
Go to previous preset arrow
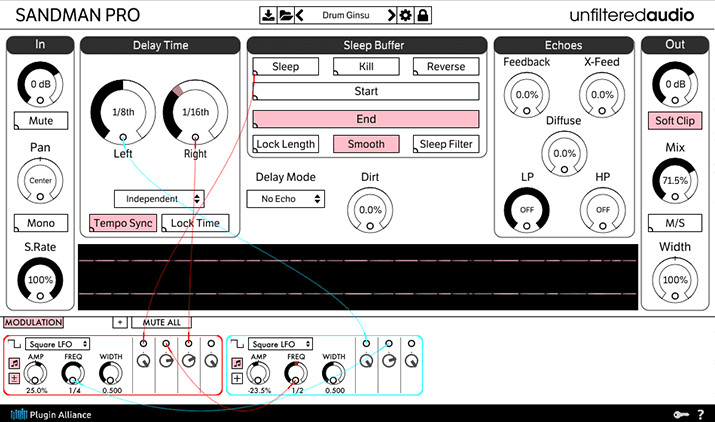click(300, 16)
